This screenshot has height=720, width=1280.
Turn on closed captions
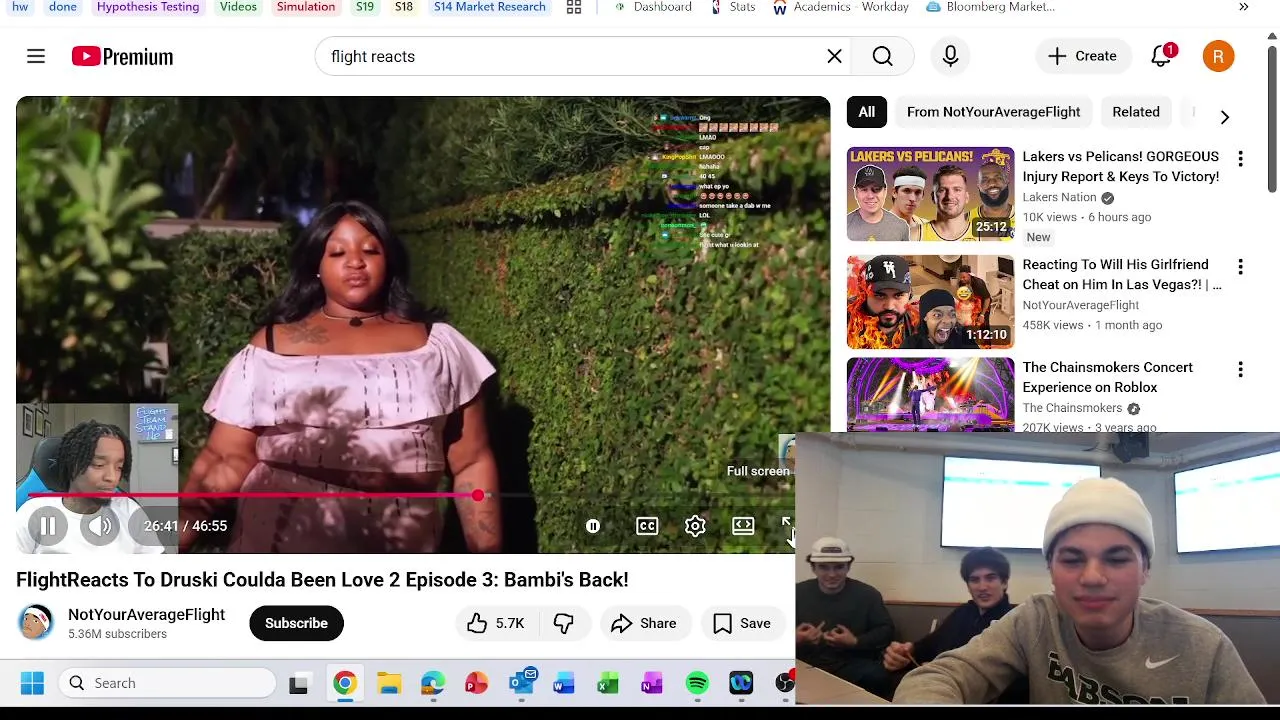(647, 526)
